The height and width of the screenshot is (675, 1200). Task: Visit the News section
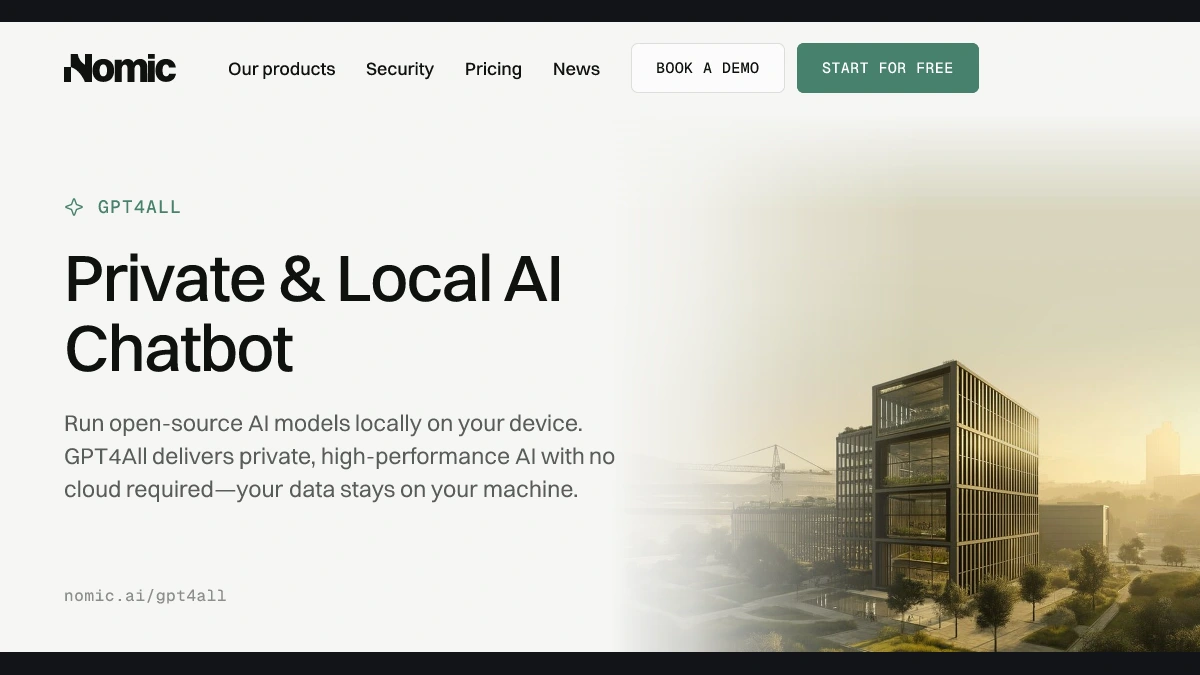(576, 69)
